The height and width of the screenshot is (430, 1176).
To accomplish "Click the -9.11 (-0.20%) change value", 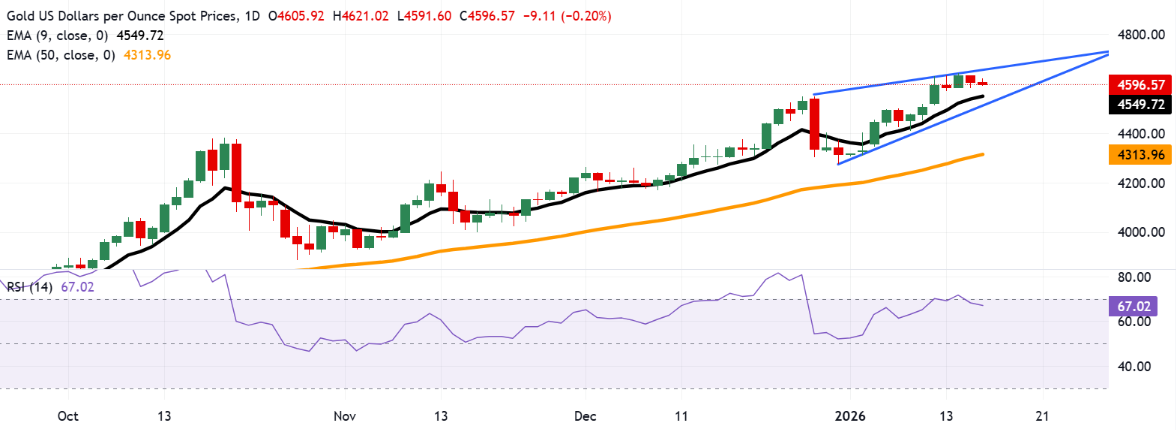I will [x=577, y=17].
